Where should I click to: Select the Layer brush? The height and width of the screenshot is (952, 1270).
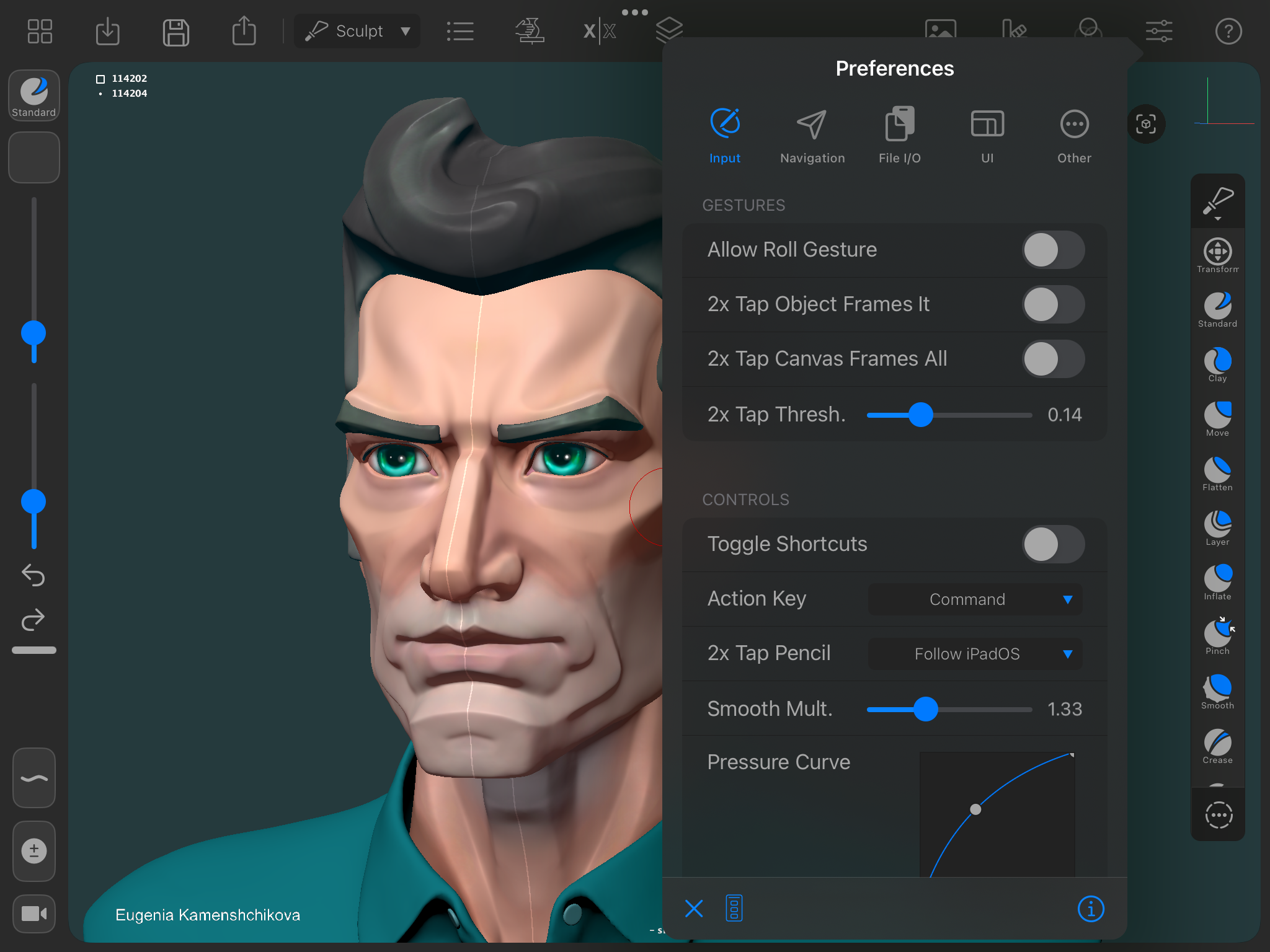point(1217,528)
